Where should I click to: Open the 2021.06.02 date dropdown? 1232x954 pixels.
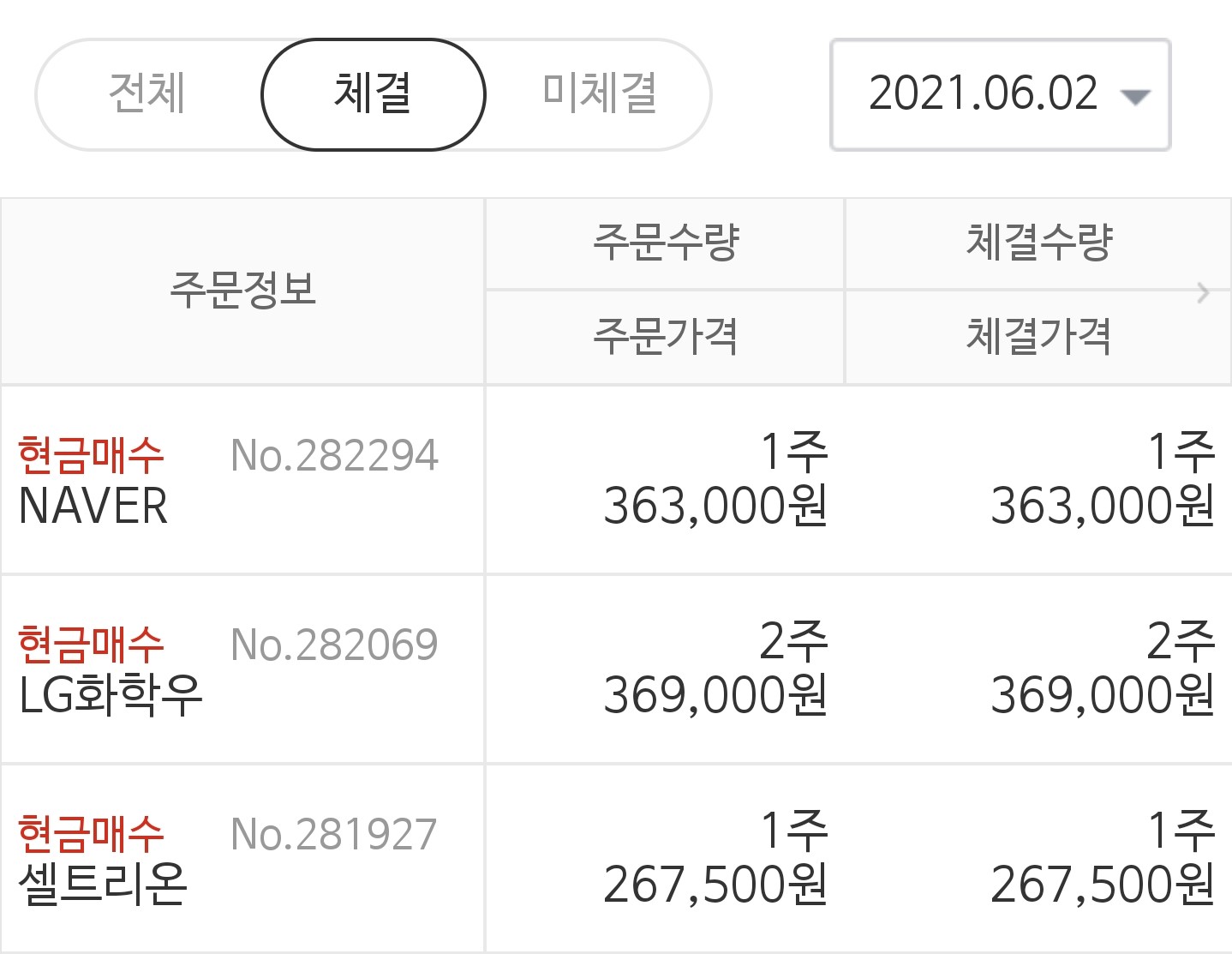tap(1000, 94)
